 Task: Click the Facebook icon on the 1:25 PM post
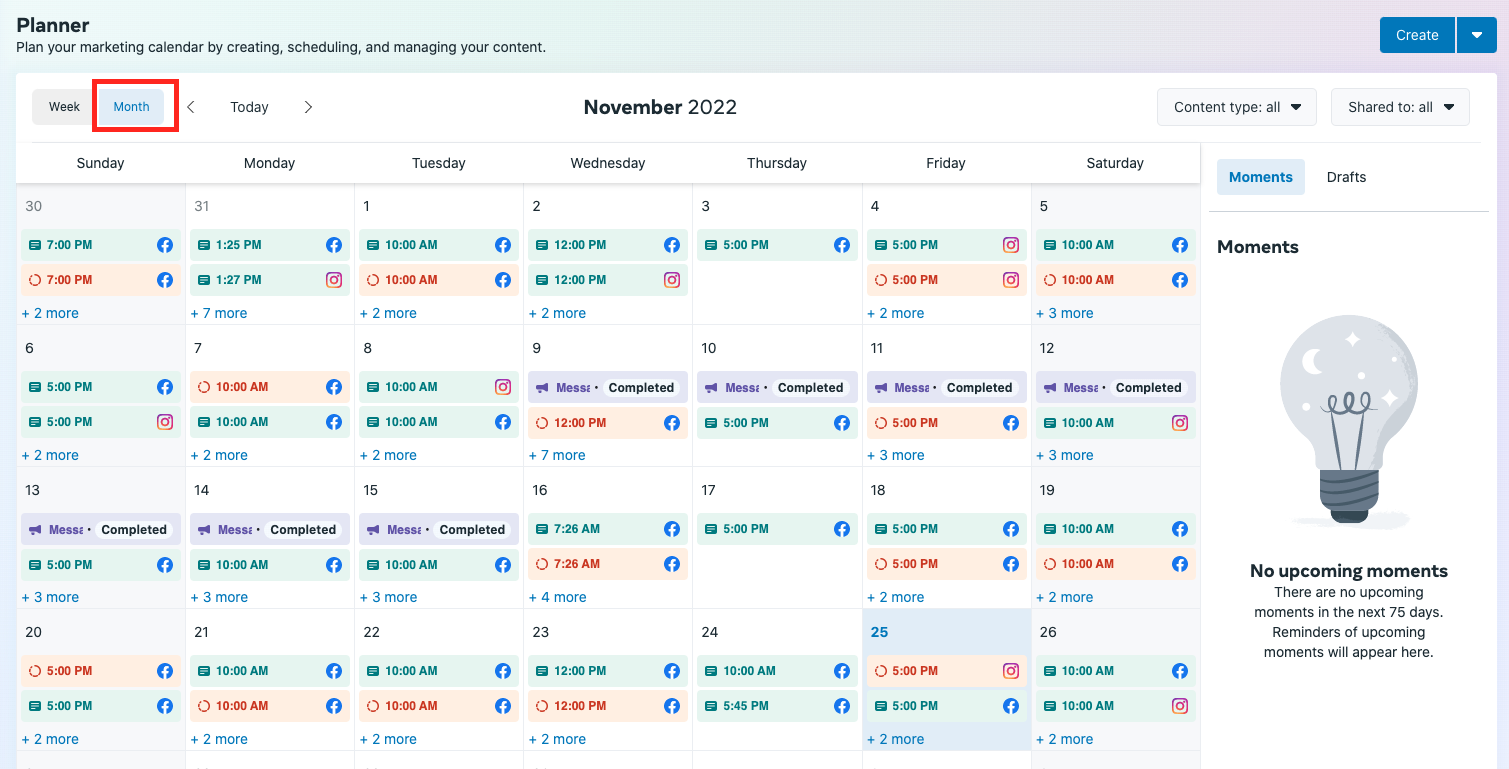(x=334, y=245)
